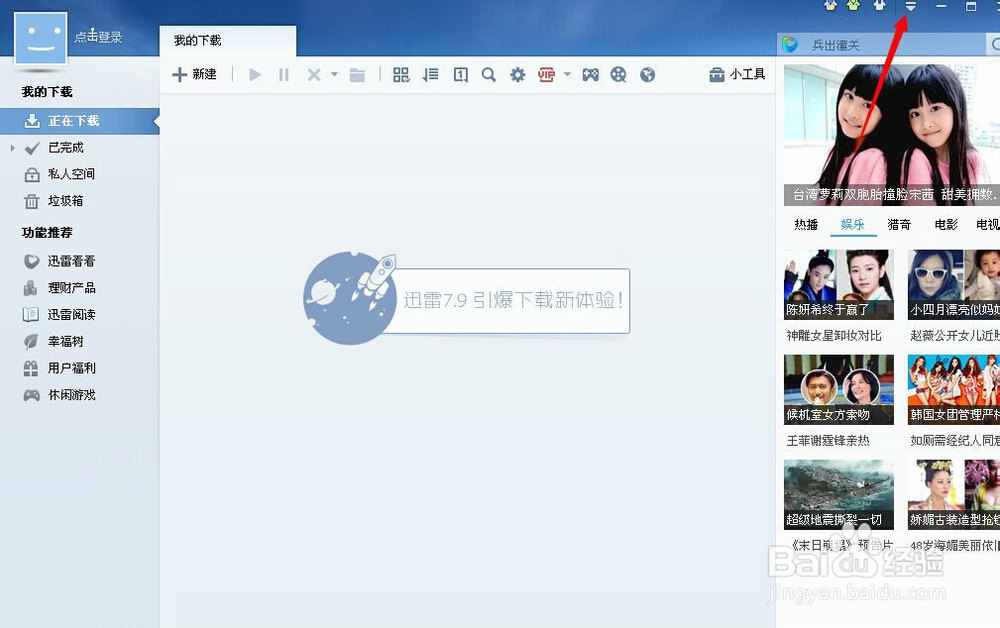Switch to the 电影 tab
The image size is (1000, 628).
pos(946,224)
